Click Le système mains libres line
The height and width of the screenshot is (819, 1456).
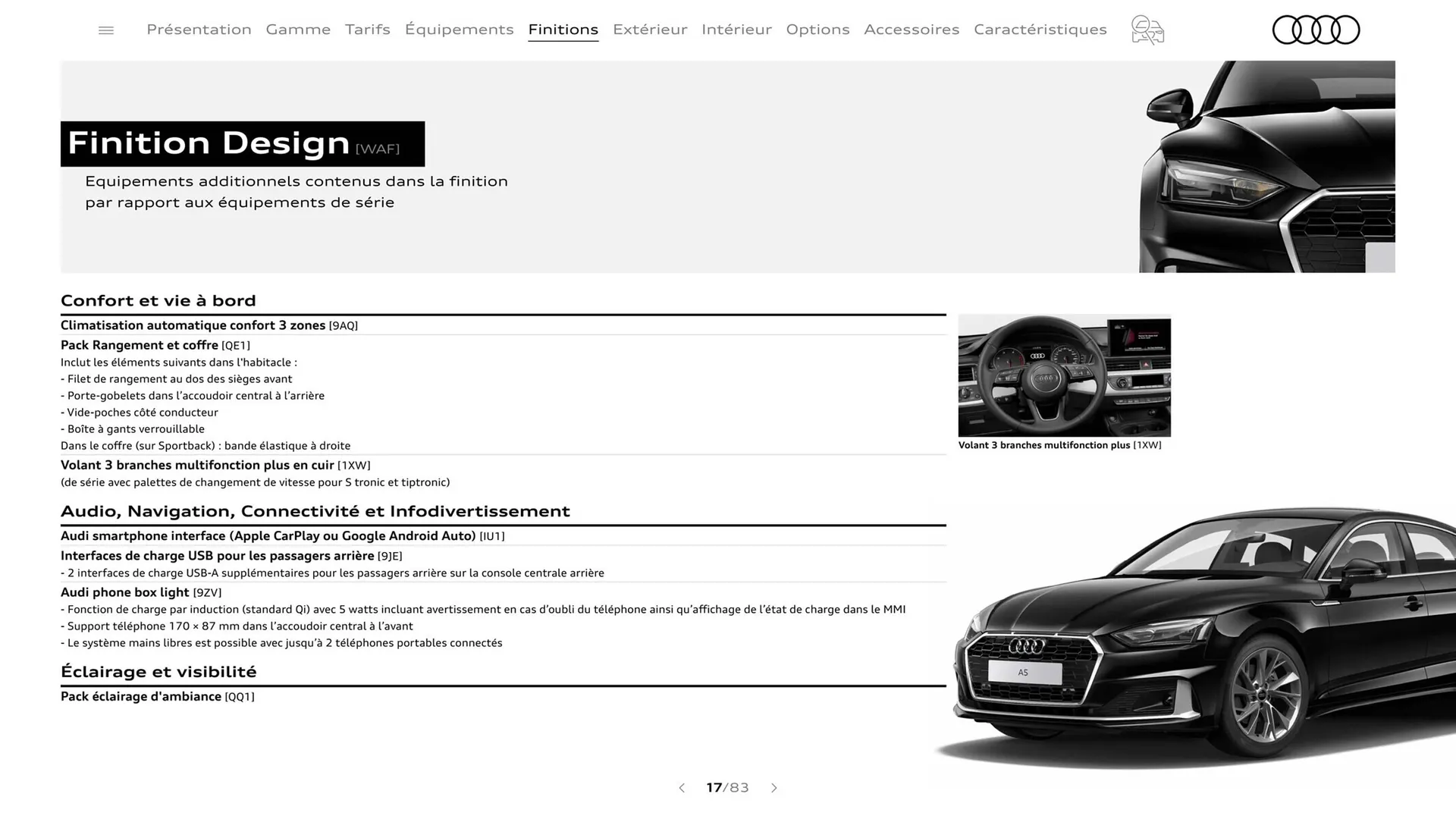pyautogui.click(x=281, y=643)
